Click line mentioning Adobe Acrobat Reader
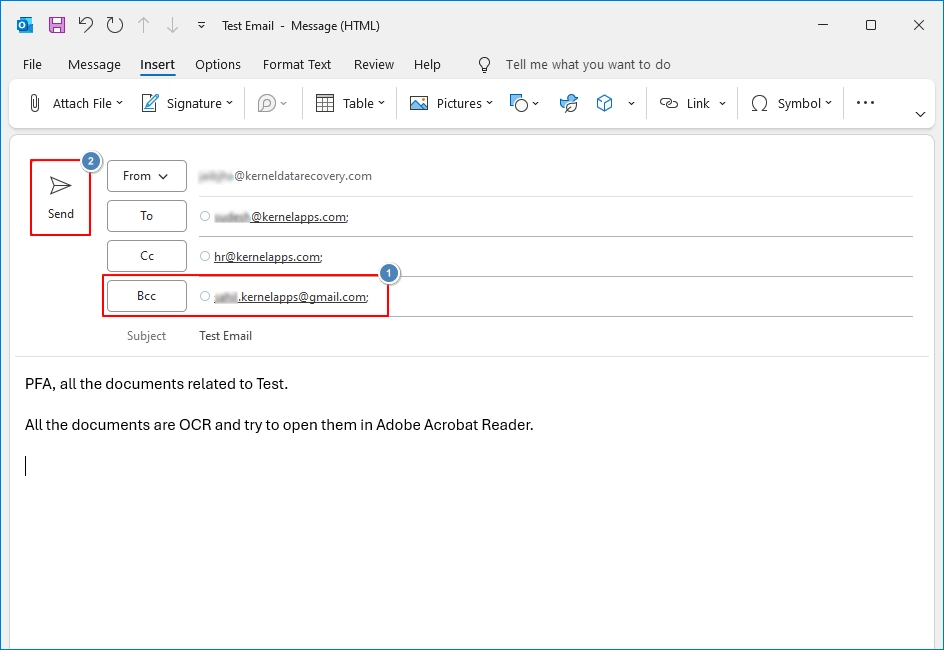Viewport: 944px width, 650px height. [279, 425]
